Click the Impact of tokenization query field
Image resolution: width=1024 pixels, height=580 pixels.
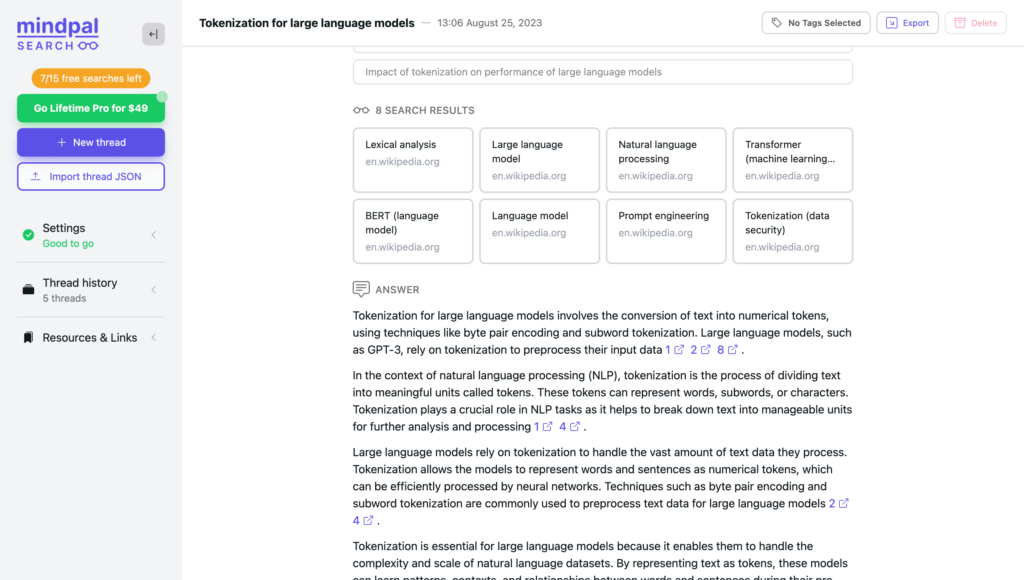(602, 72)
